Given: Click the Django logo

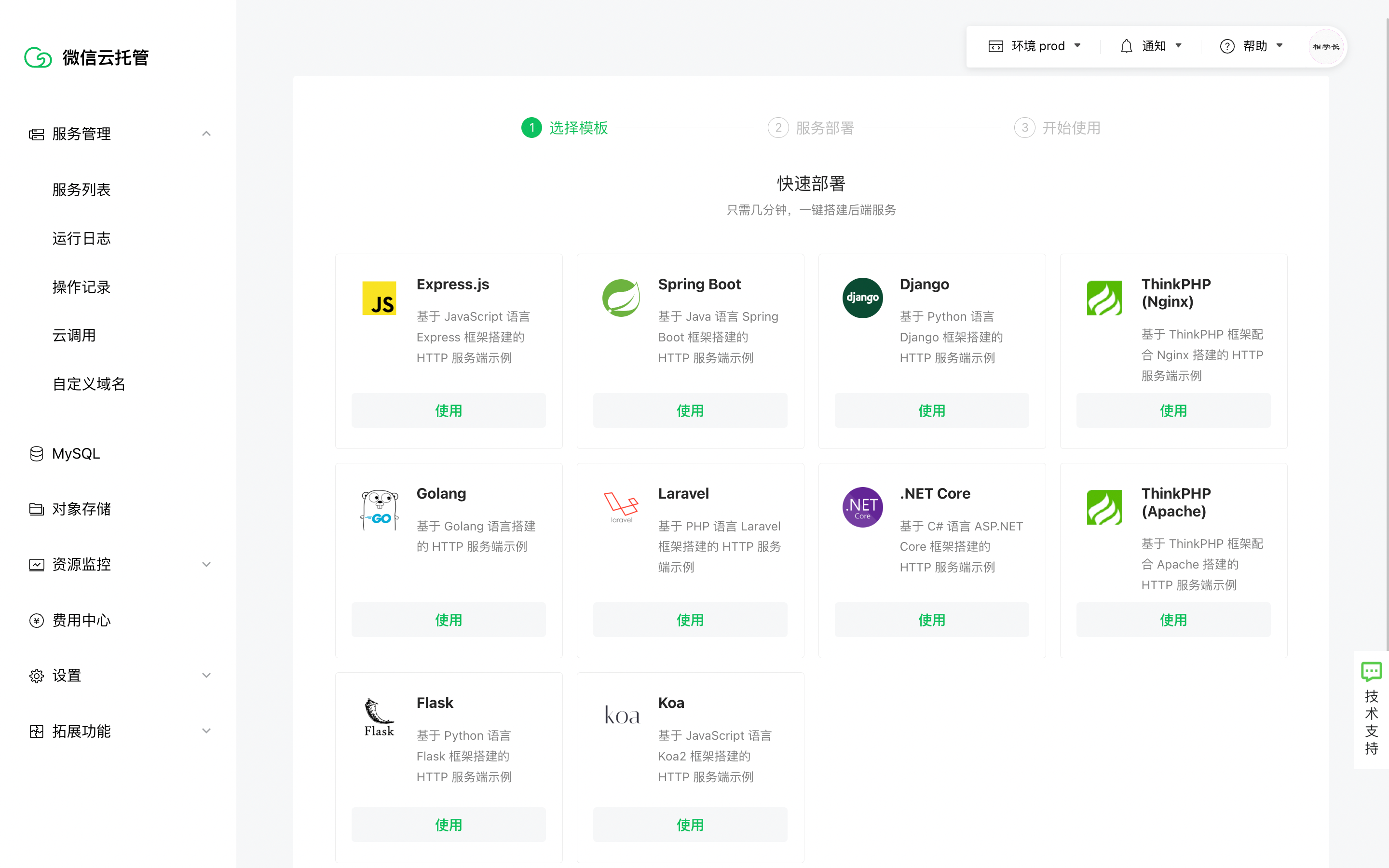Looking at the screenshot, I should point(862,298).
